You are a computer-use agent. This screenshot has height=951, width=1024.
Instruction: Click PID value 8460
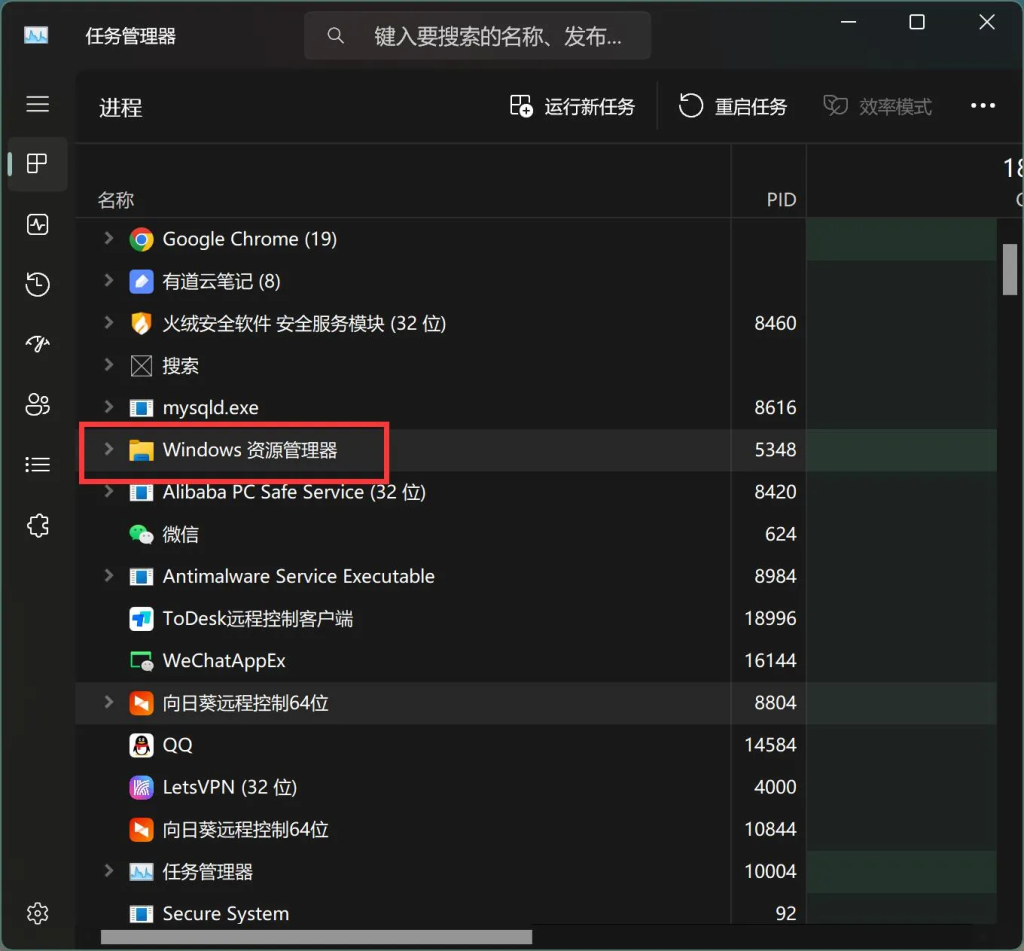click(775, 323)
